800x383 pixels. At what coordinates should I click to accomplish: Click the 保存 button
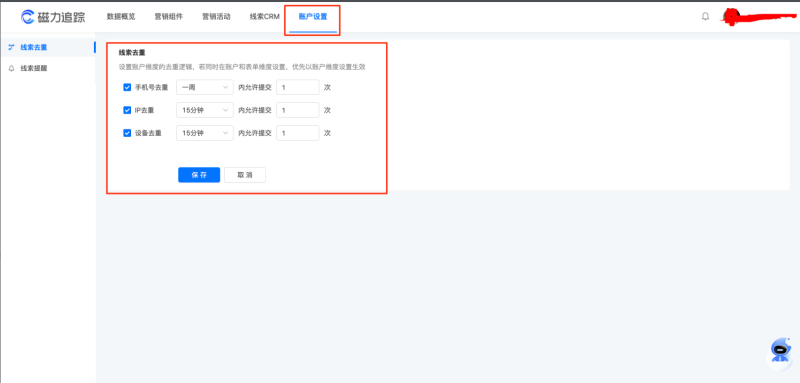click(199, 175)
